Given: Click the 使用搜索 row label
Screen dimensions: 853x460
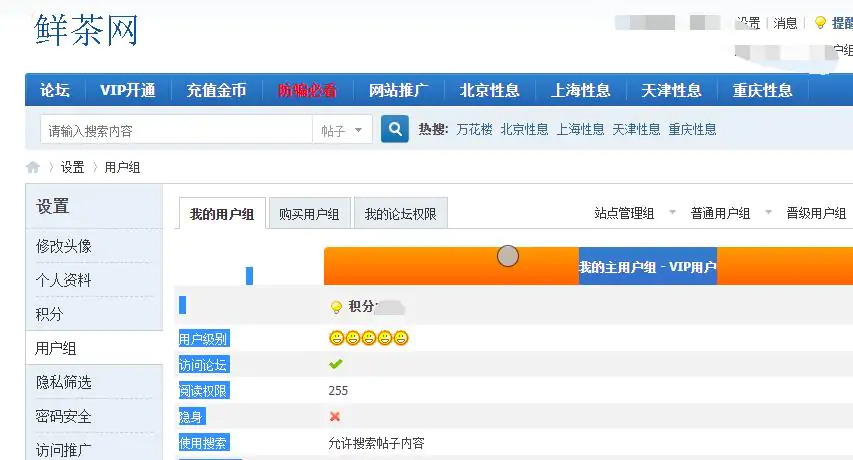Looking at the screenshot, I should (x=204, y=443).
